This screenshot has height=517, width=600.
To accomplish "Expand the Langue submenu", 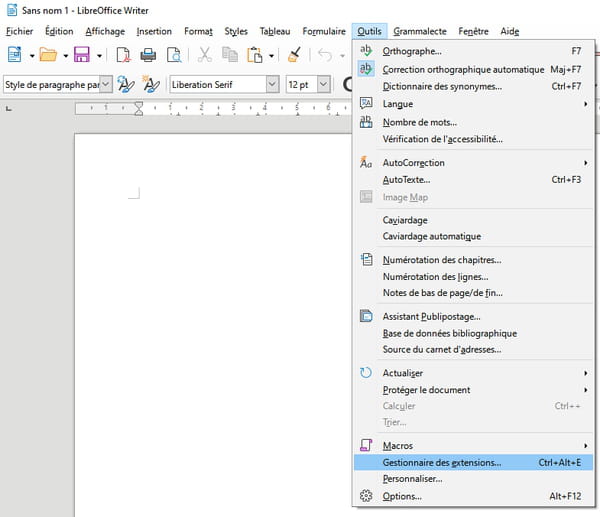I will 585,104.
